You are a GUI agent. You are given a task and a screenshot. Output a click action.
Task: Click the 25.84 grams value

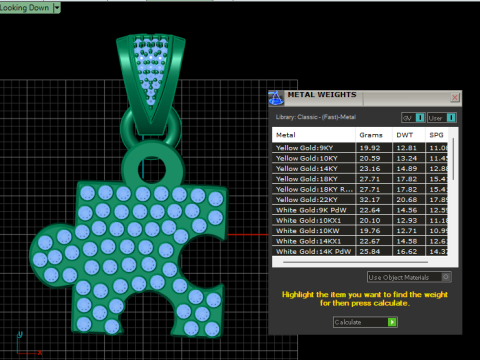tap(370, 251)
